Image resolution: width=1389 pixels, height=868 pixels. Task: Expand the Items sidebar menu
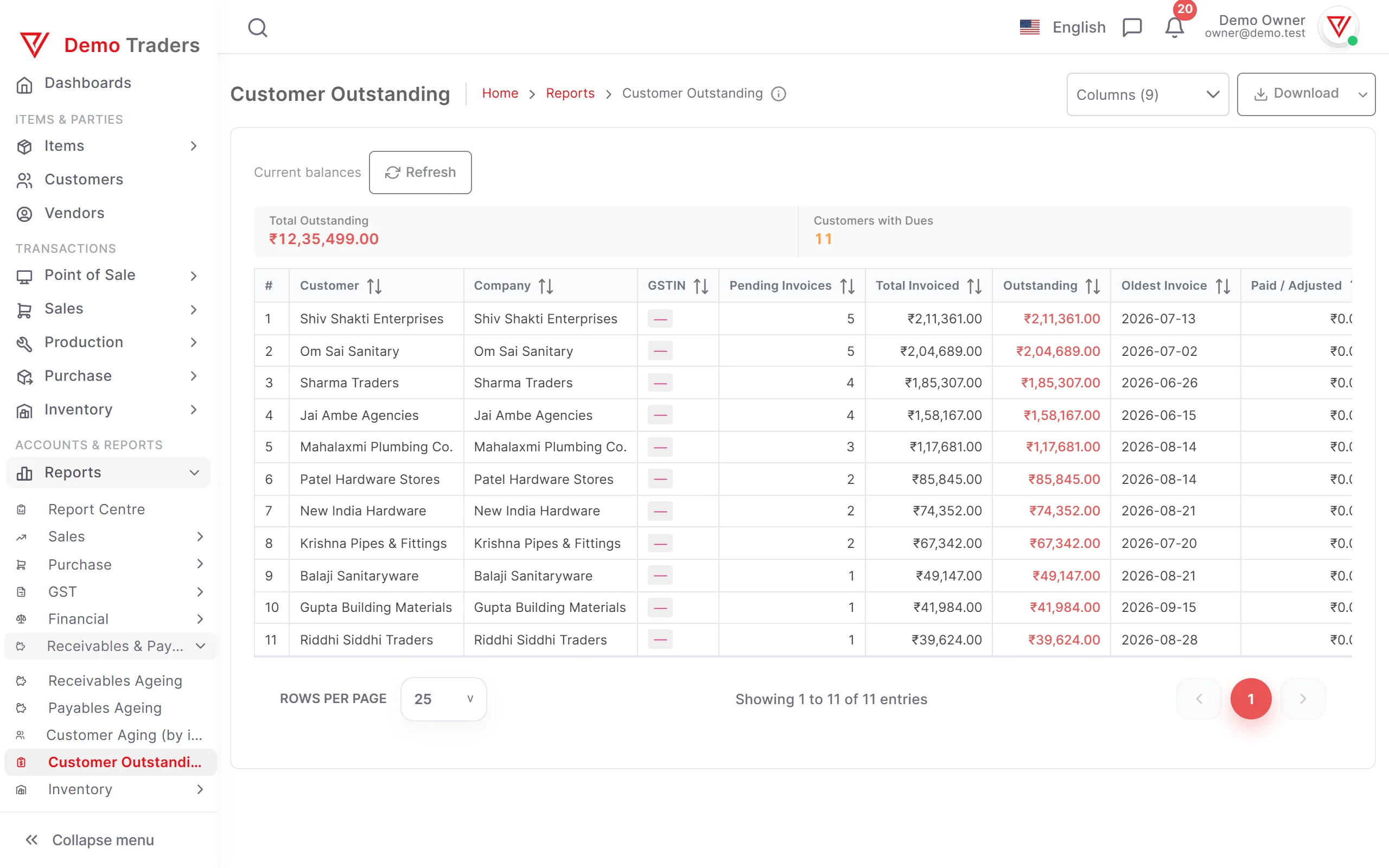tap(108, 146)
